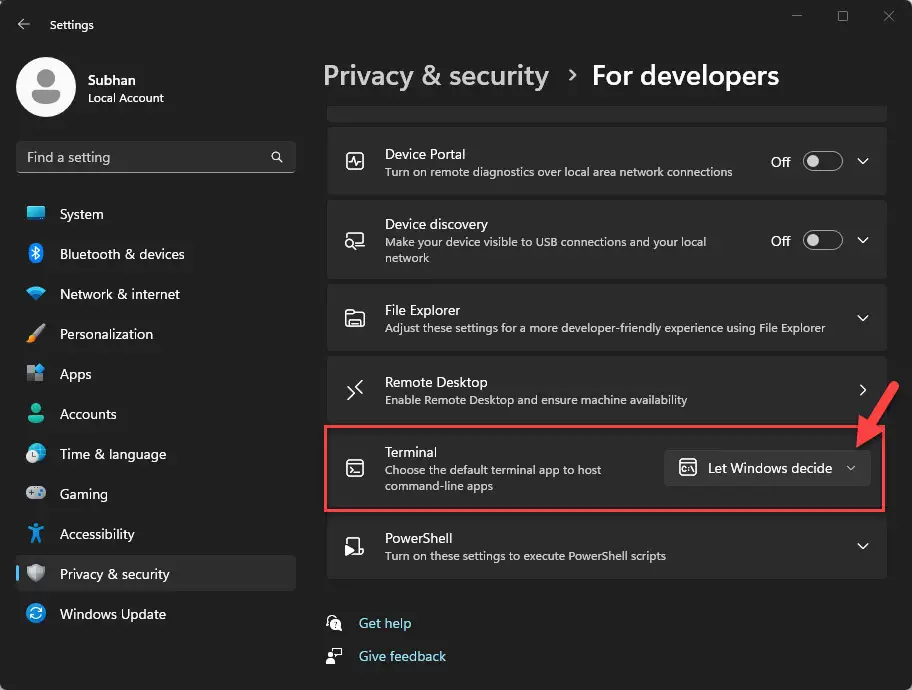Click the Device discovery icon

pos(355,240)
